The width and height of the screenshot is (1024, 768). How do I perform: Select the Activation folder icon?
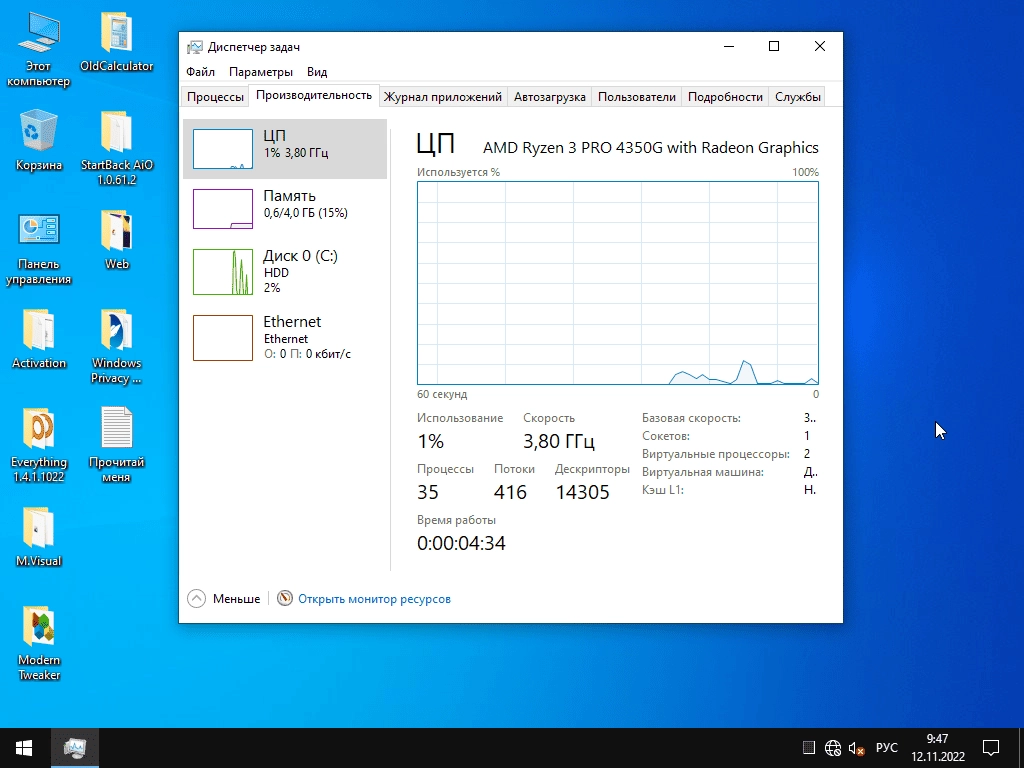[x=39, y=339]
